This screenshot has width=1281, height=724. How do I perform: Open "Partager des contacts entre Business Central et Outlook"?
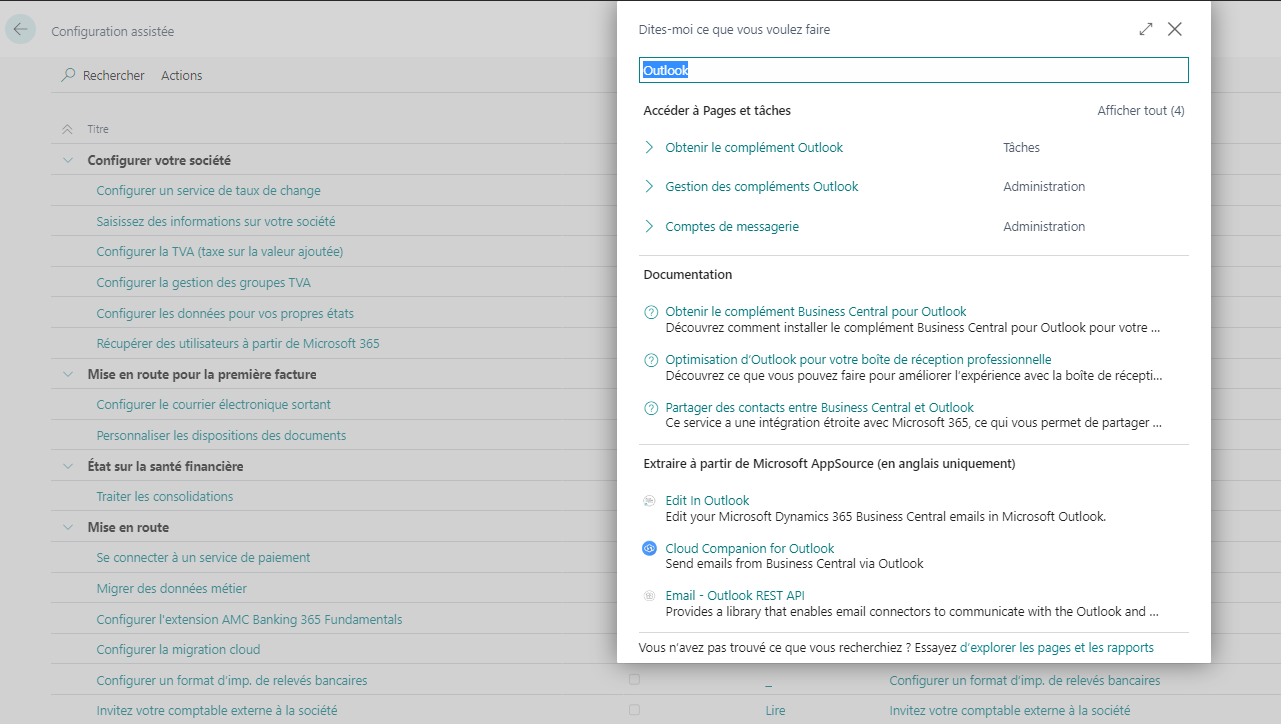point(820,407)
